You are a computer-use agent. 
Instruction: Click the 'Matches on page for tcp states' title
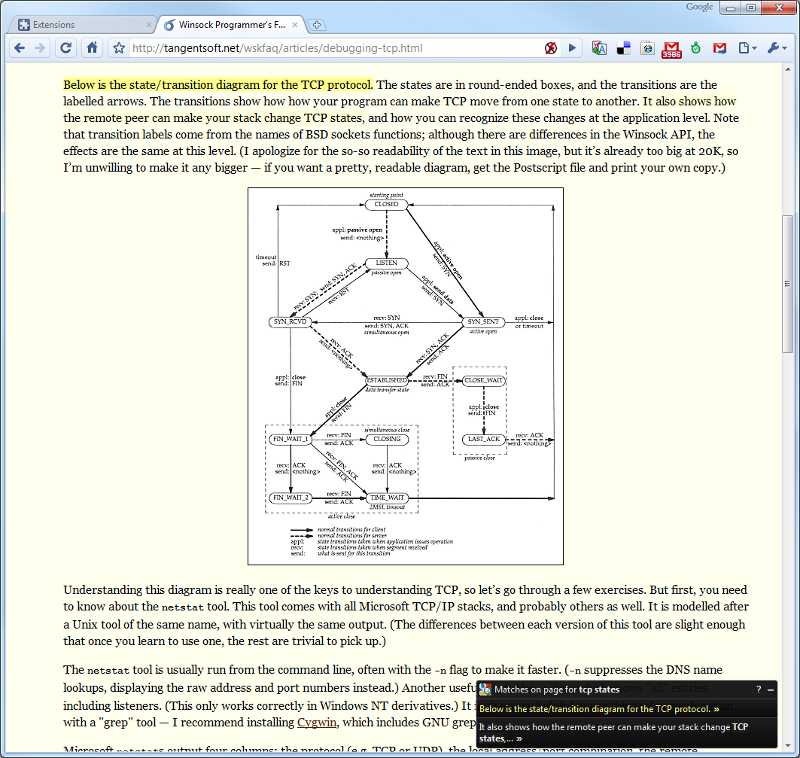(x=557, y=690)
